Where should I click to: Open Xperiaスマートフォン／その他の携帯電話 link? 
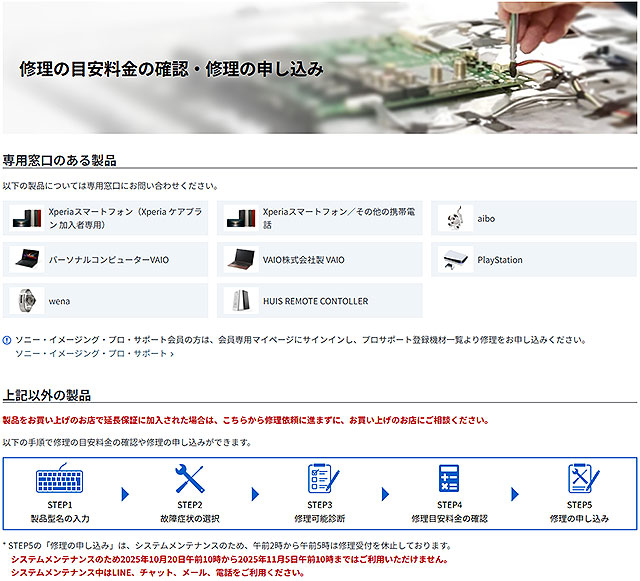(338, 218)
